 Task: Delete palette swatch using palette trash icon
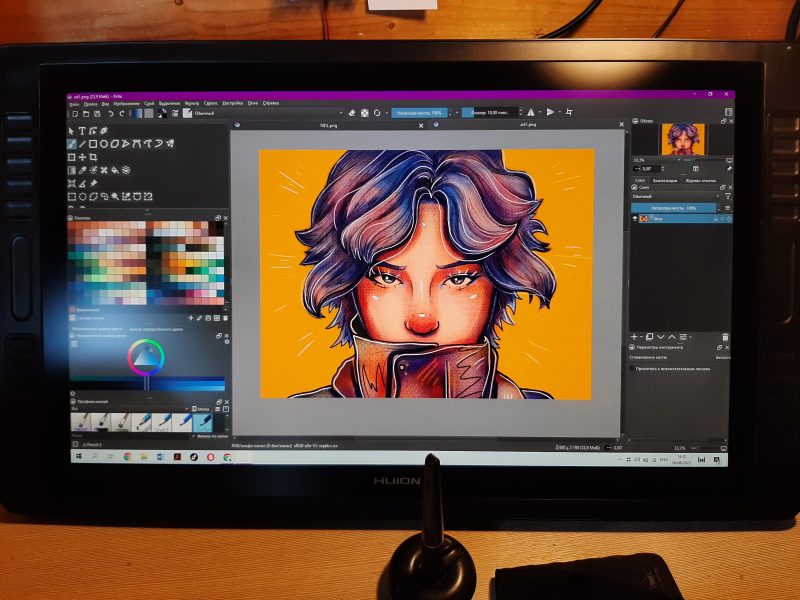225,318
